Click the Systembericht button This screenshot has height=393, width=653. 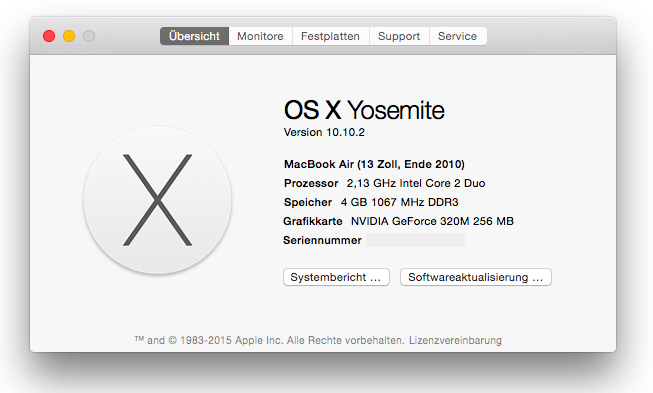[336, 277]
